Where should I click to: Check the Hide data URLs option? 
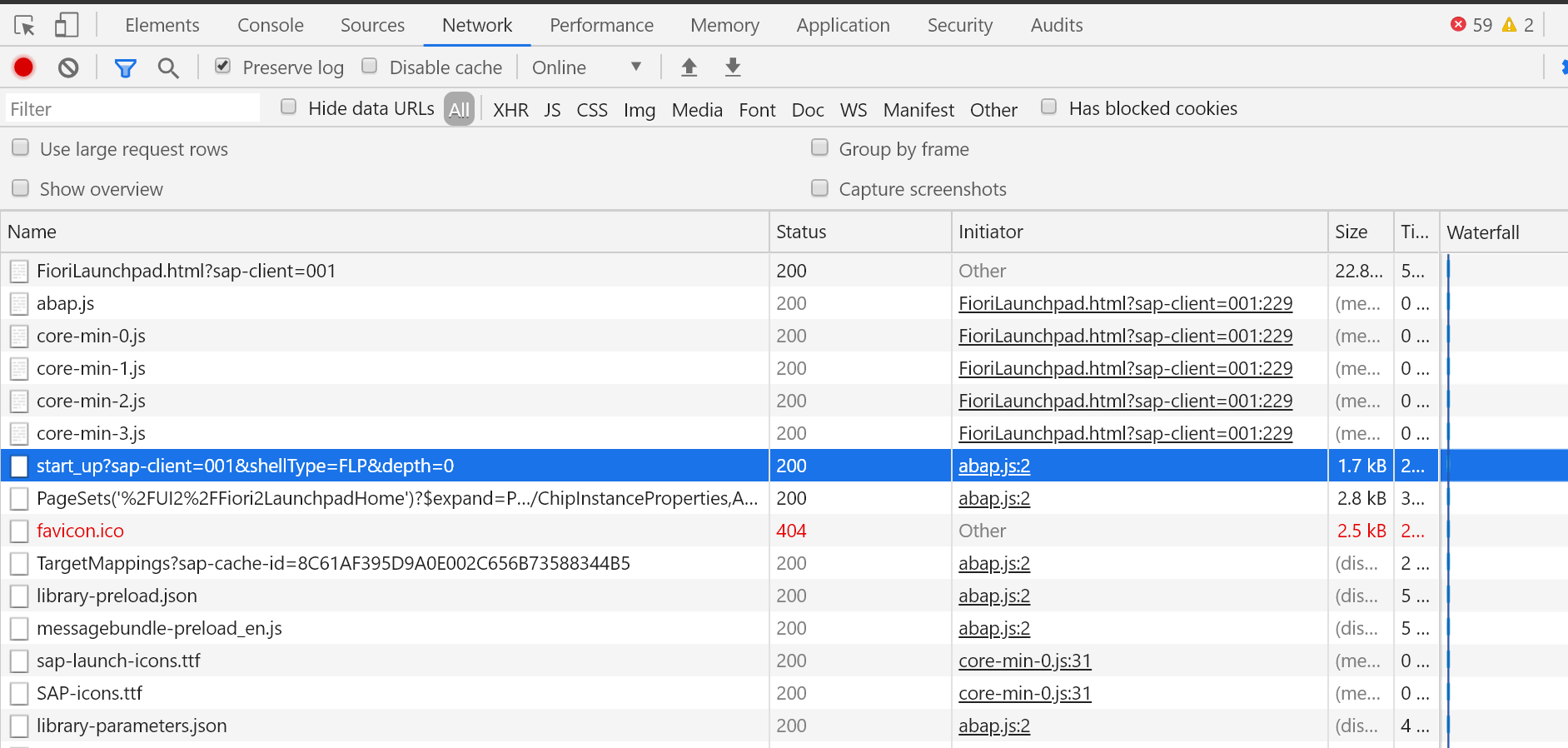[289, 107]
